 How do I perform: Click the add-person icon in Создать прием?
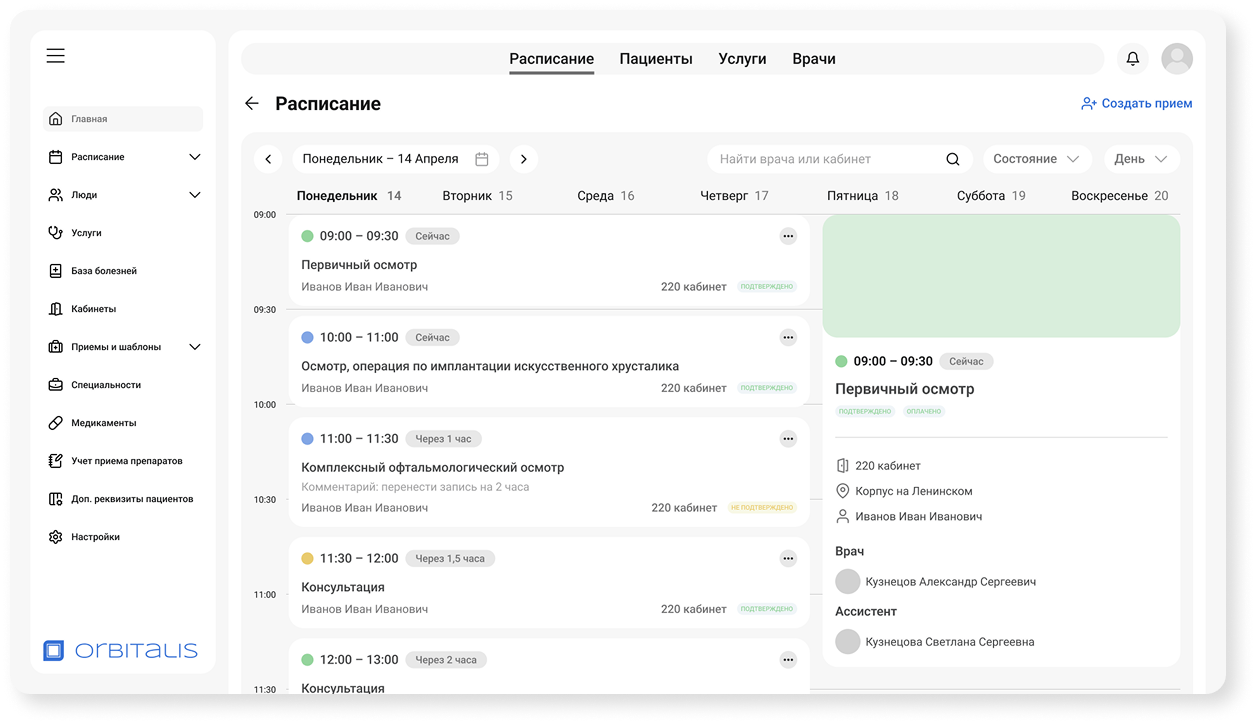click(1089, 103)
